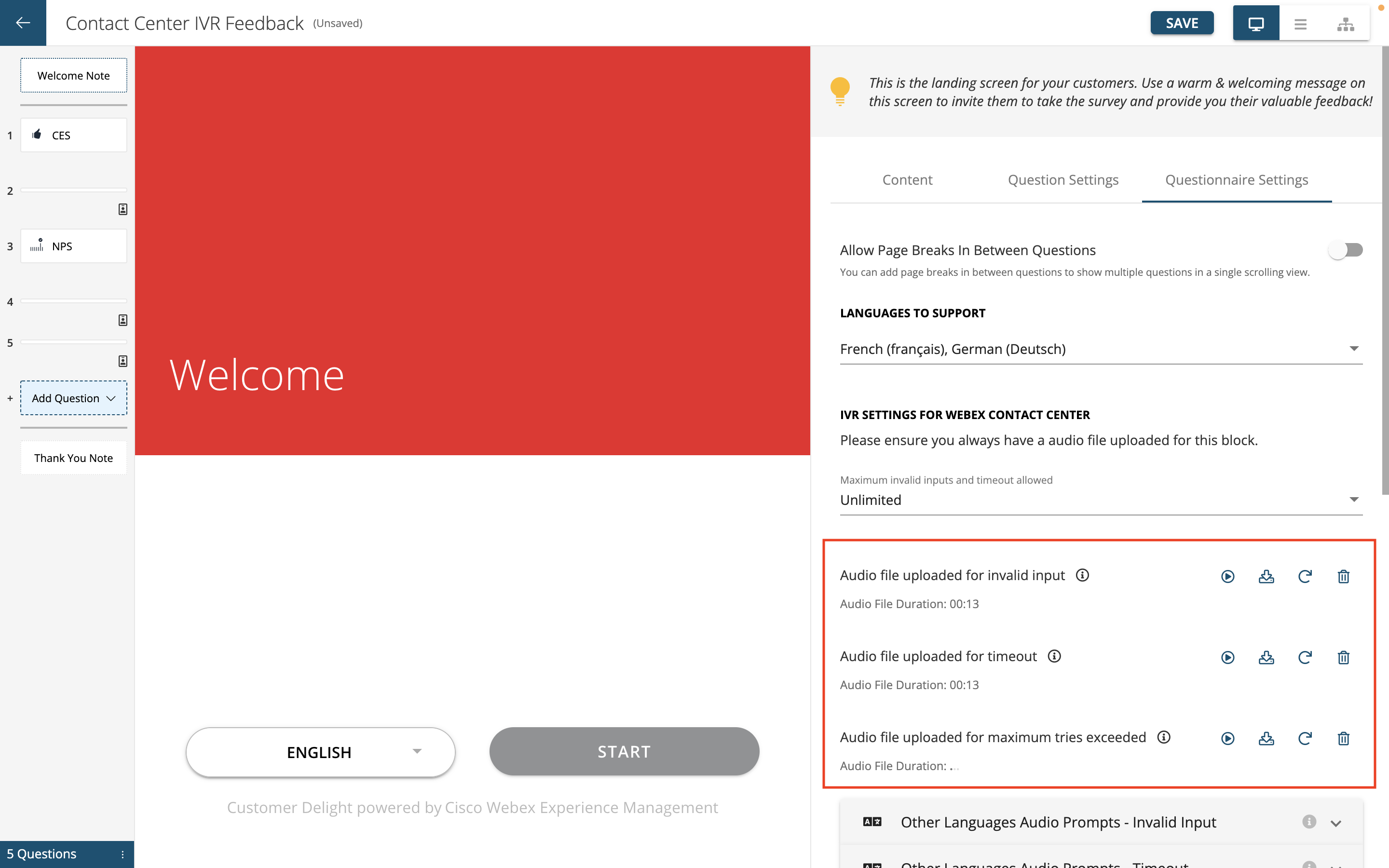Click the refresh icon for invalid input audio

click(x=1305, y=575)
